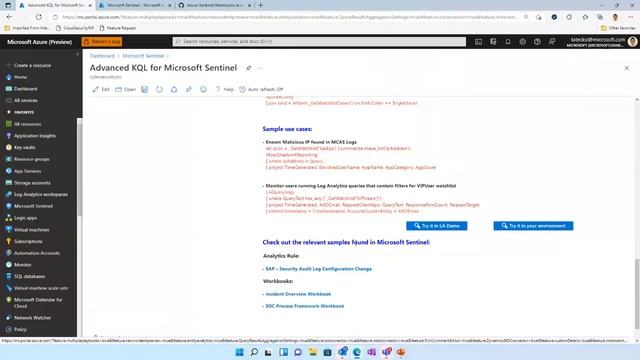Open the directories and subscriptions filter icon

pyautogui.click(x=493, y=42)
